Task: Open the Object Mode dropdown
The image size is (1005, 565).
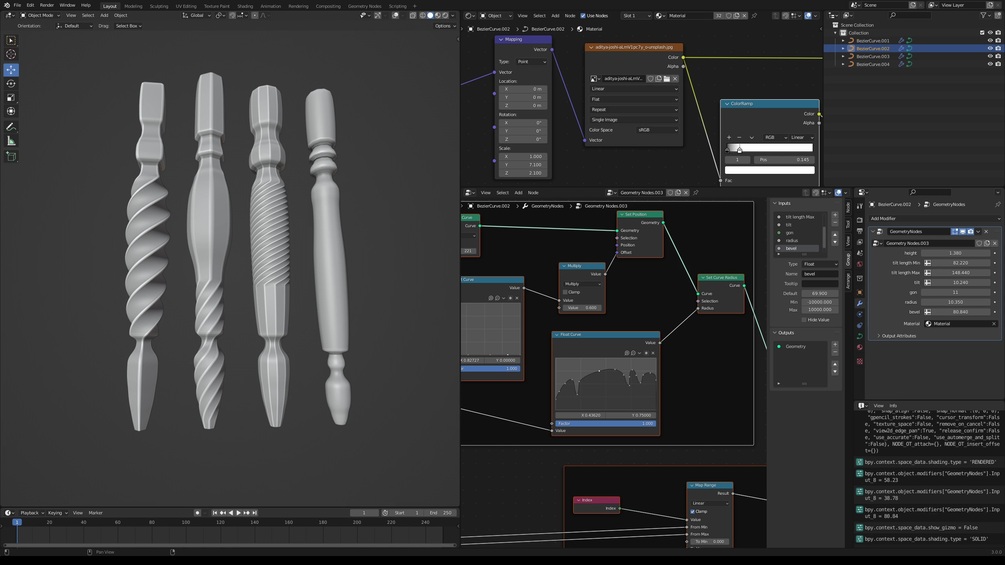Action: (40, 15)
